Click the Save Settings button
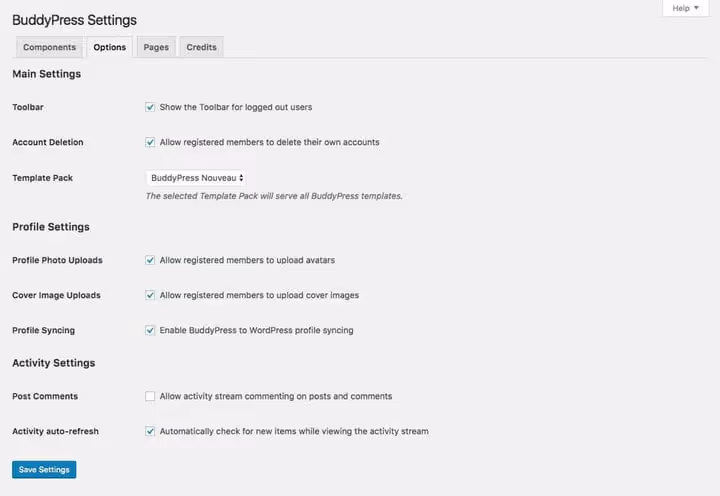The width and height of the screenshot is (720, 496). tap(44, 469)
